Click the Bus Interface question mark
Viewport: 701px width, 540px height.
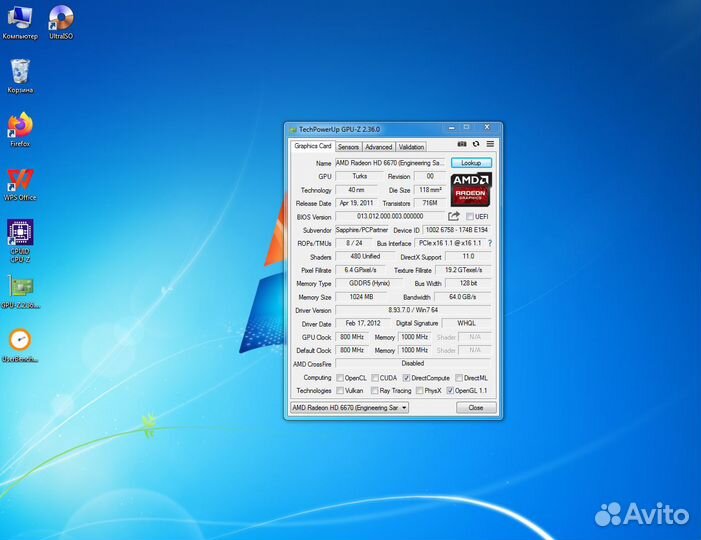coord(490,243)
